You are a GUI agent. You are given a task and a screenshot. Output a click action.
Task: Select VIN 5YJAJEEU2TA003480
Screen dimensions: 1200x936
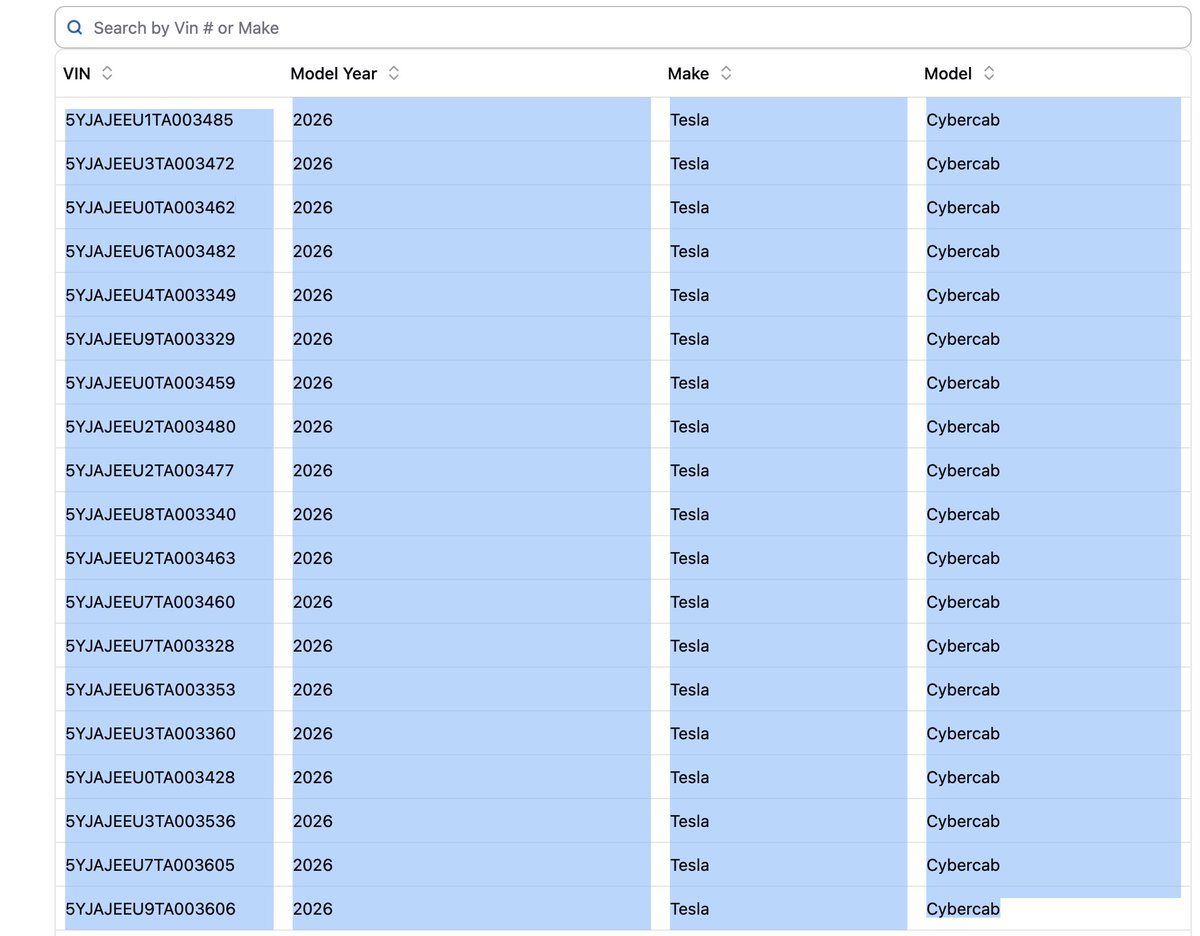(150, 427)
